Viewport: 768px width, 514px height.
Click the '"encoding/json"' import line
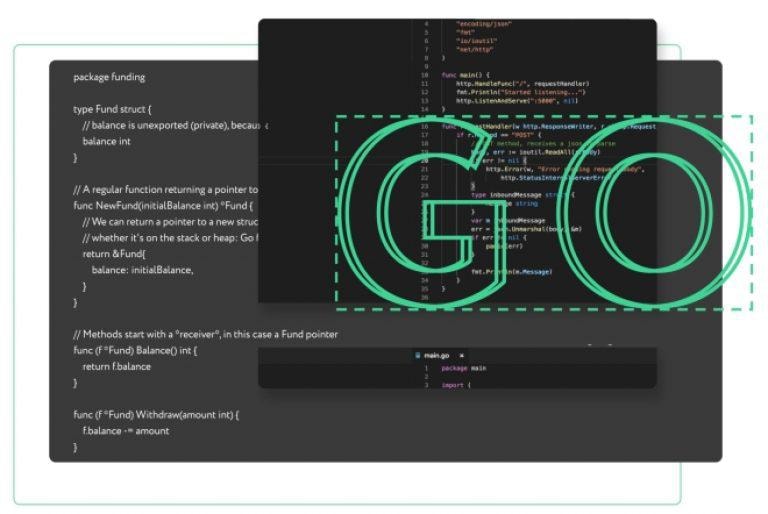click(484, 24)
